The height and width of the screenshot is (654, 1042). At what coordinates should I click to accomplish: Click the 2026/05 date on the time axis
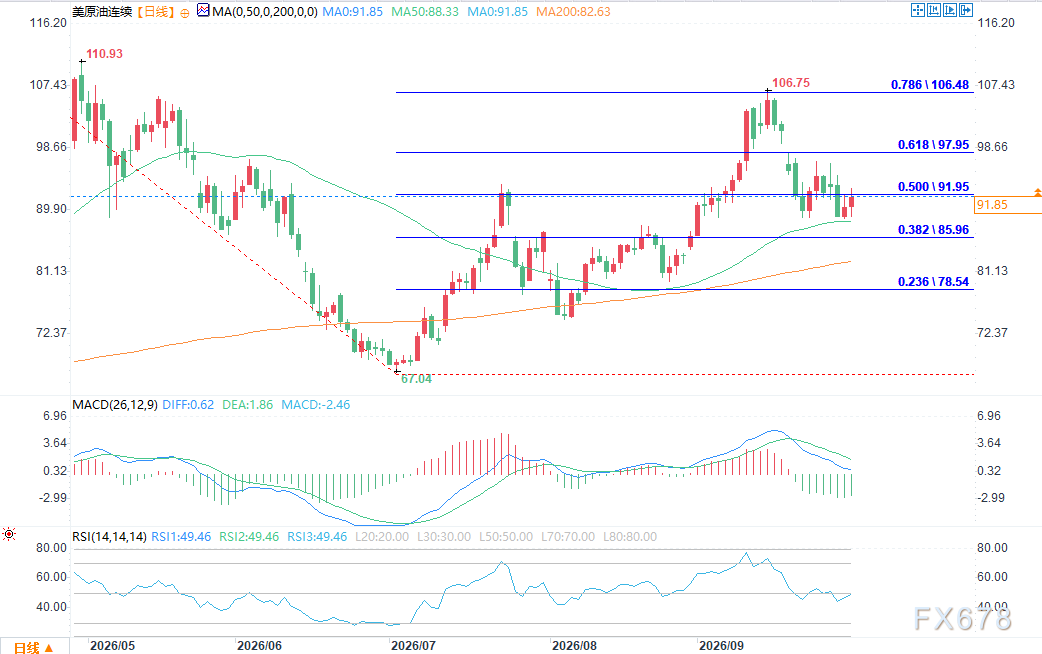coord(112,646)
